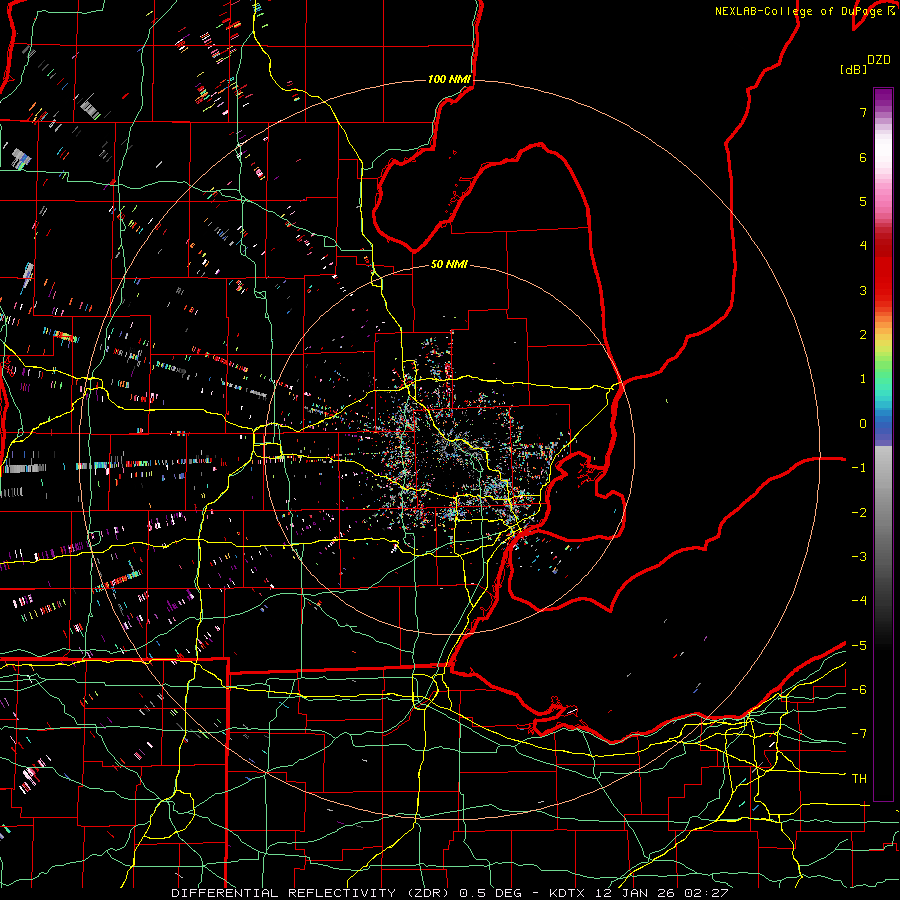This screenshot has height=900, width=900.
Task: Click the "0.5 DEG" elevation angle text
Action: pos(491,893)
